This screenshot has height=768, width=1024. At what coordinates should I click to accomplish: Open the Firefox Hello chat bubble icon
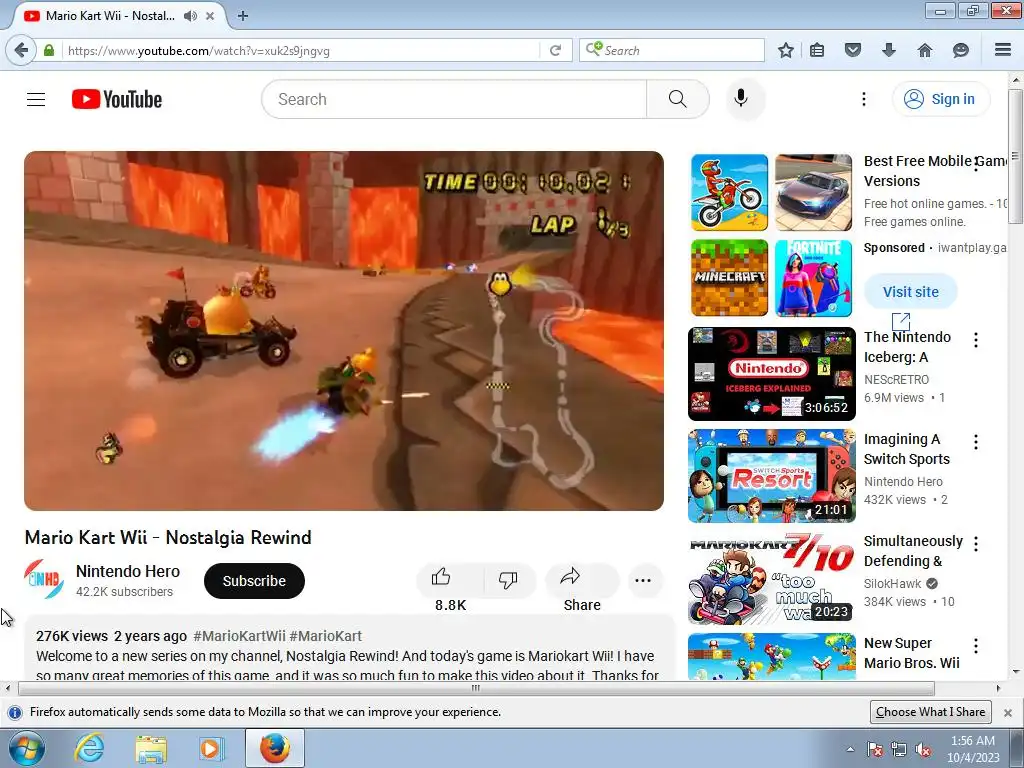(x=961, y=50)
